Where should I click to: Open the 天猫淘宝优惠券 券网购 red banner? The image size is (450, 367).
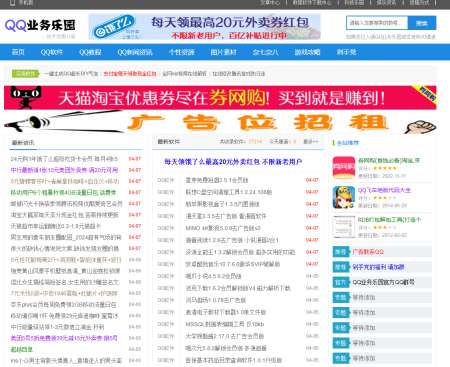point(220,98)
